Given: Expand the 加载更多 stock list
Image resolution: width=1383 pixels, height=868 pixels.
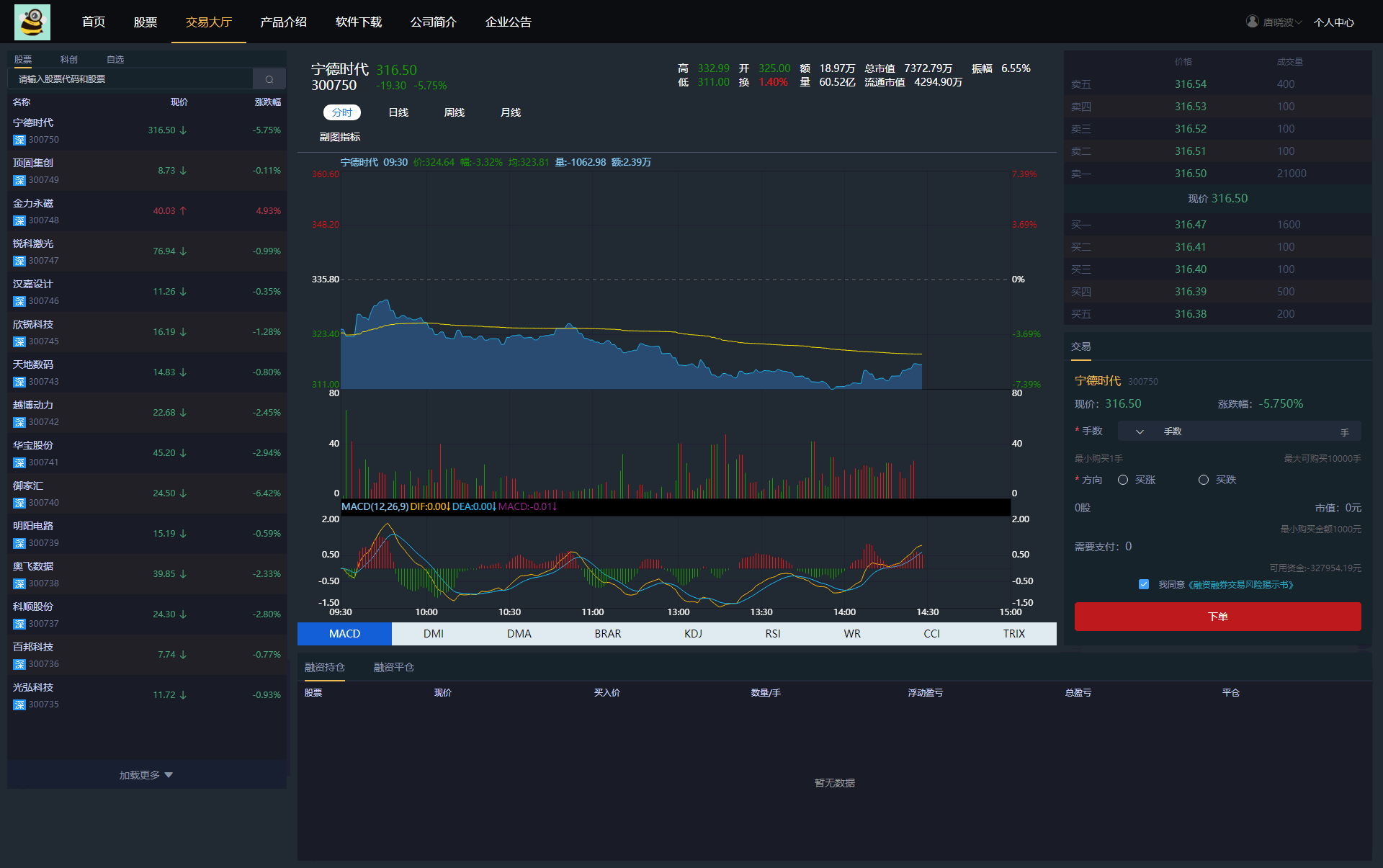Looking at the screenshot, I should 146,775.
